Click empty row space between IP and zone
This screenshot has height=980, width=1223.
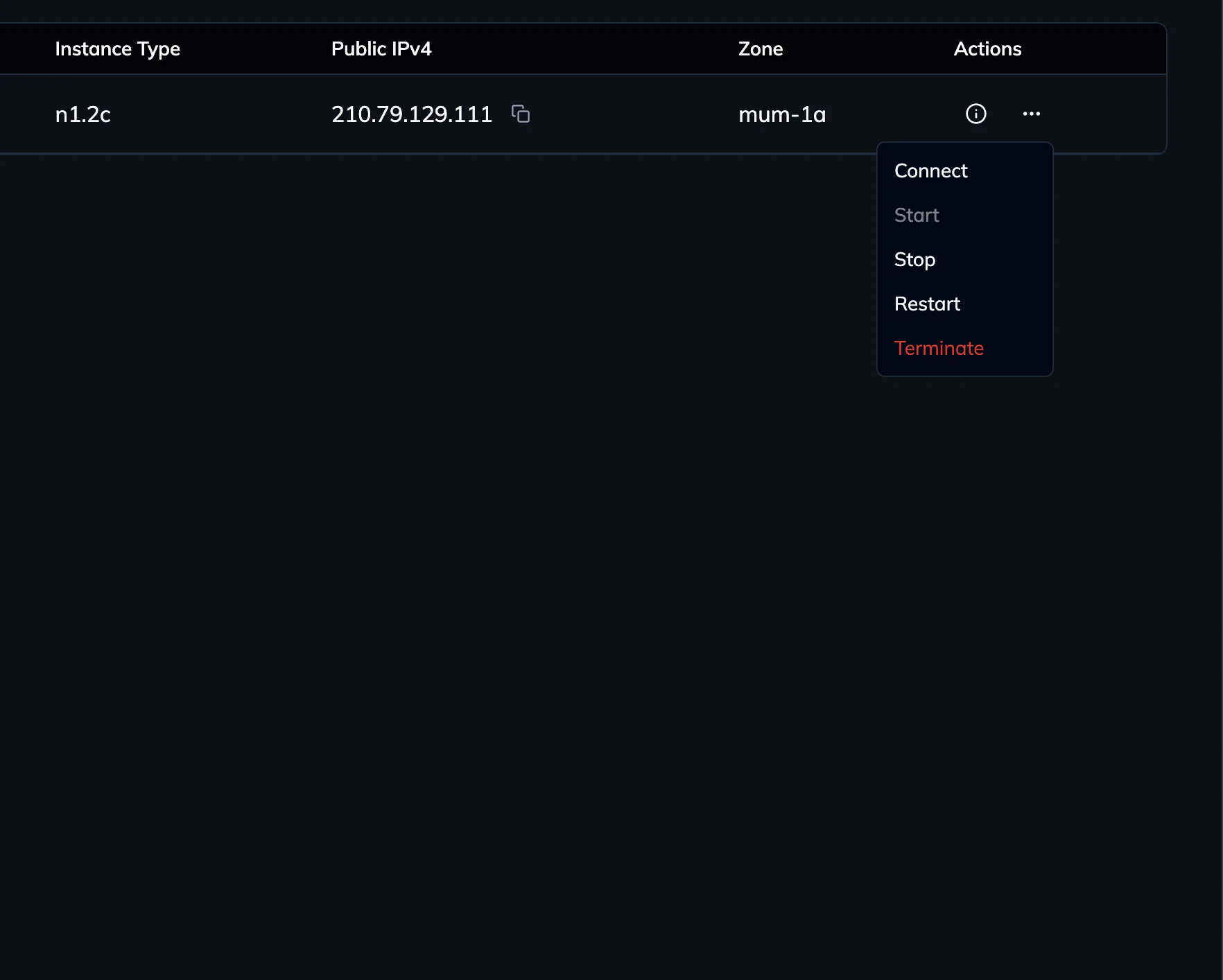coord(631,114)
